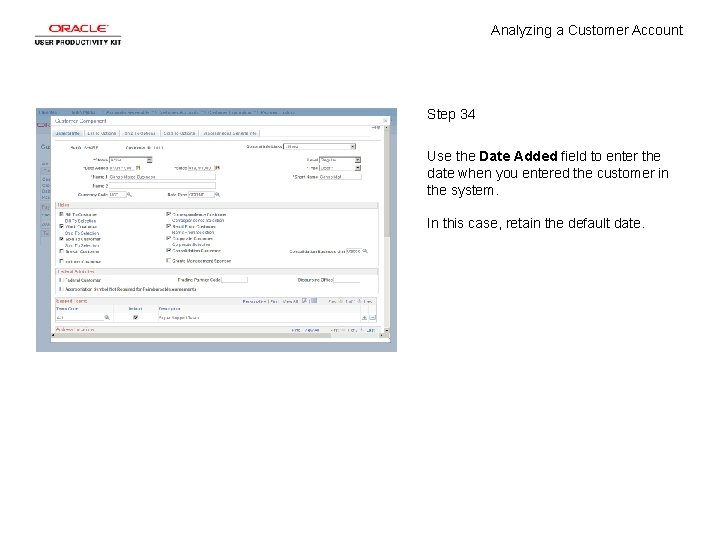The height and width of the screenshot is (540, 720).
Task: Click the dialog's vertical scrollbar
Action: [x=387, y=229]
